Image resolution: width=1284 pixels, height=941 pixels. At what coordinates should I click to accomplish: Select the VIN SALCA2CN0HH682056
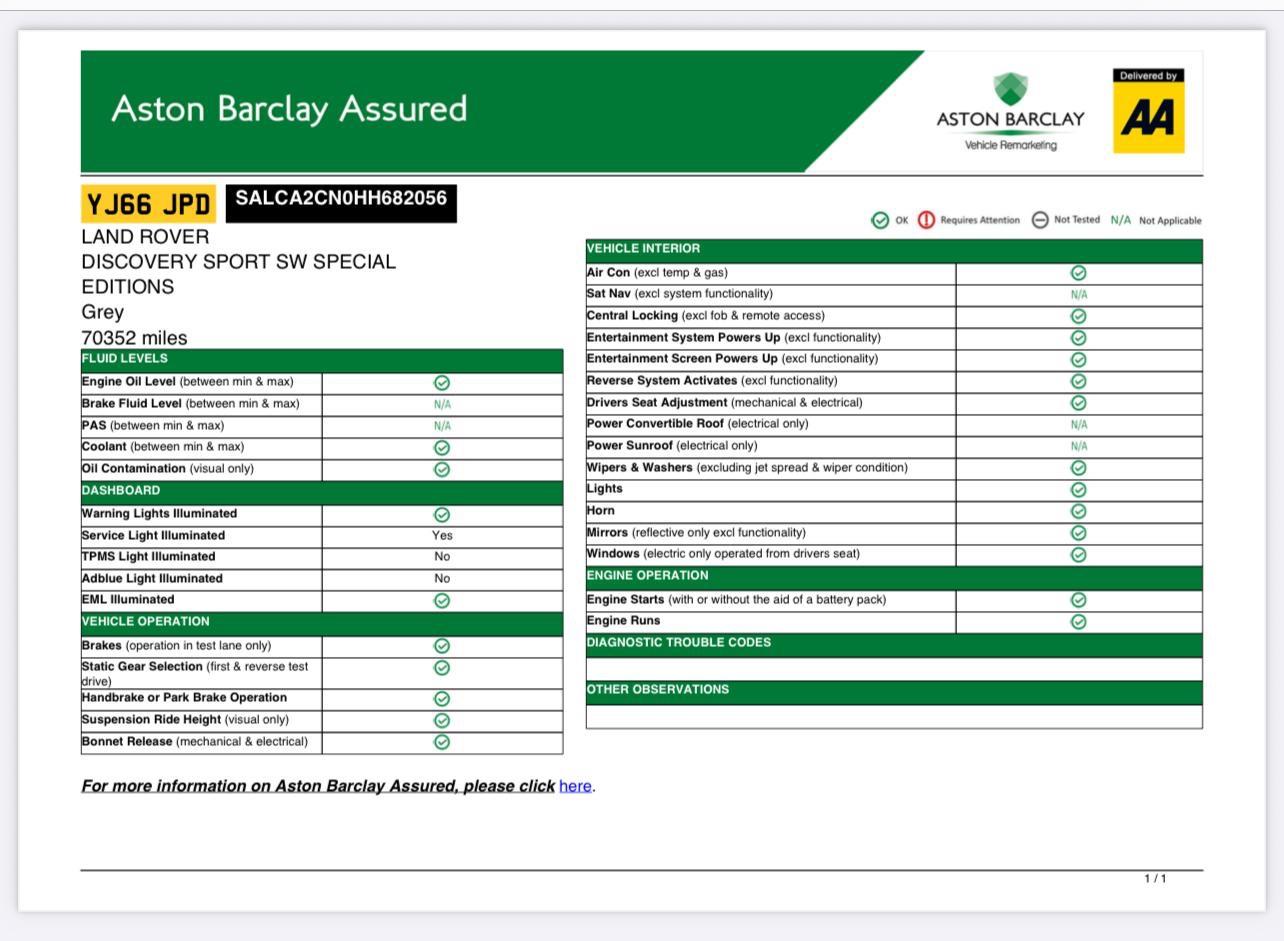click(341, 199)
